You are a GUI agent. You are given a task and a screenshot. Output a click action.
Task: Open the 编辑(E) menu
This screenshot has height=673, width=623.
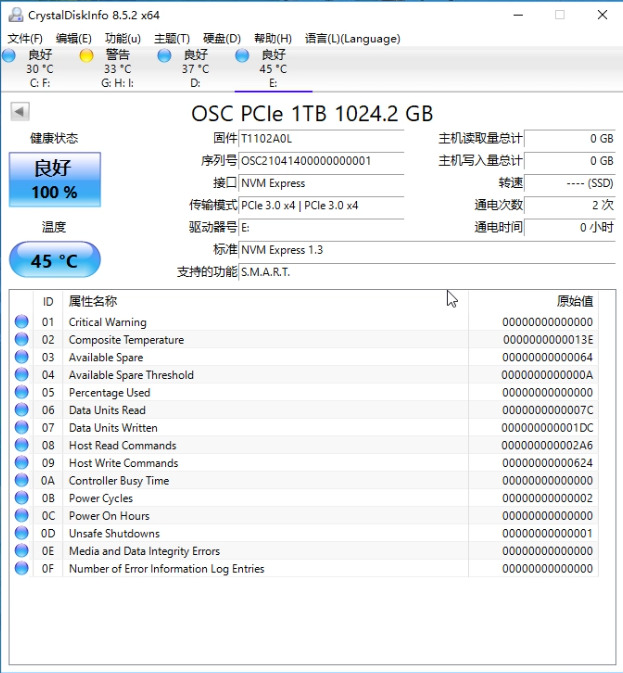click(x=73, y=39)
